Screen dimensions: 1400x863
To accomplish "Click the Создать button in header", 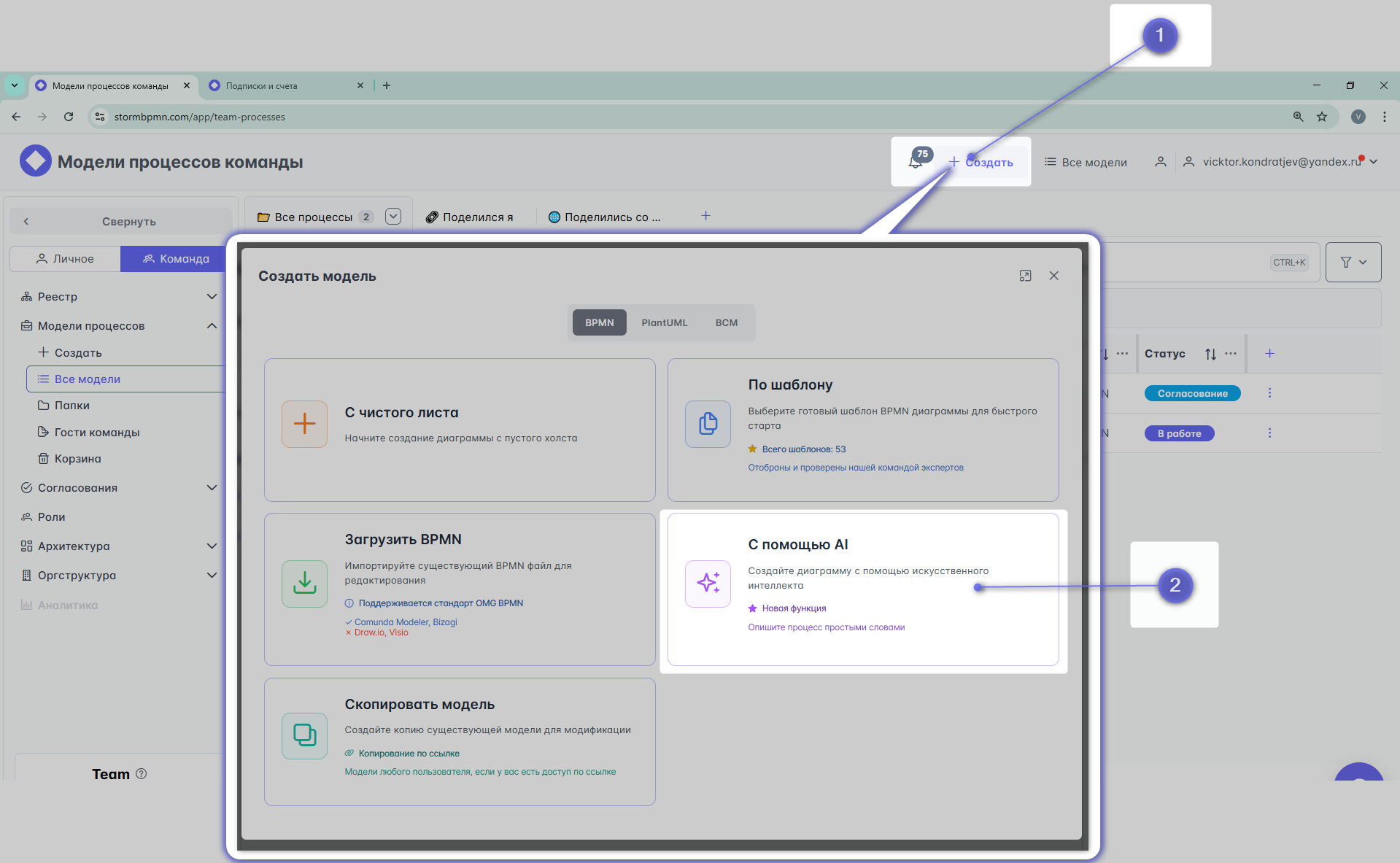I will click(x=981, y=162).
